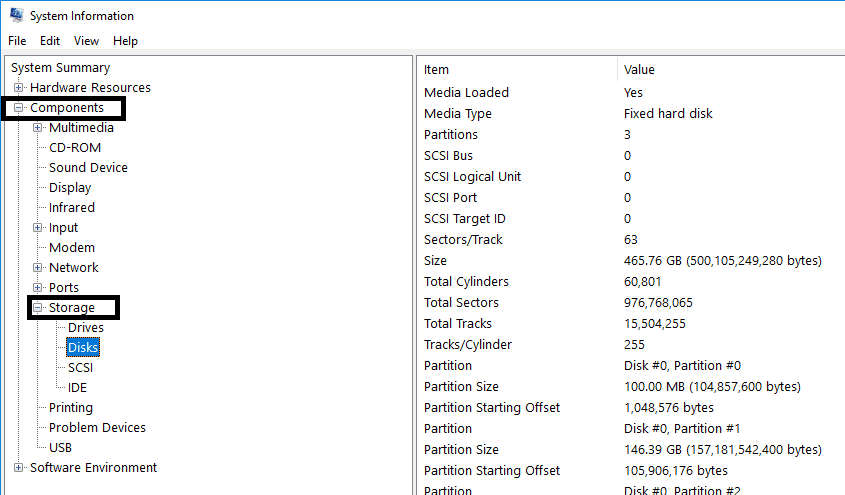Select the SCSI Port row
This screenshot has height=495, width=845.
631,198
